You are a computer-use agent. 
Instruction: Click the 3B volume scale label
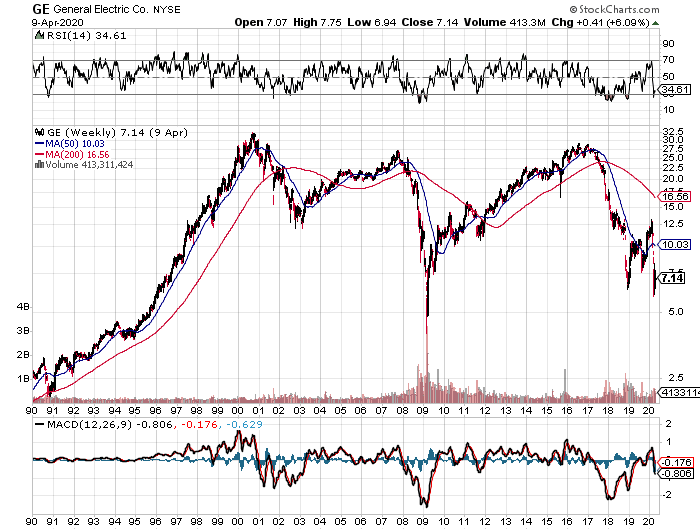[x=23, y=331]
